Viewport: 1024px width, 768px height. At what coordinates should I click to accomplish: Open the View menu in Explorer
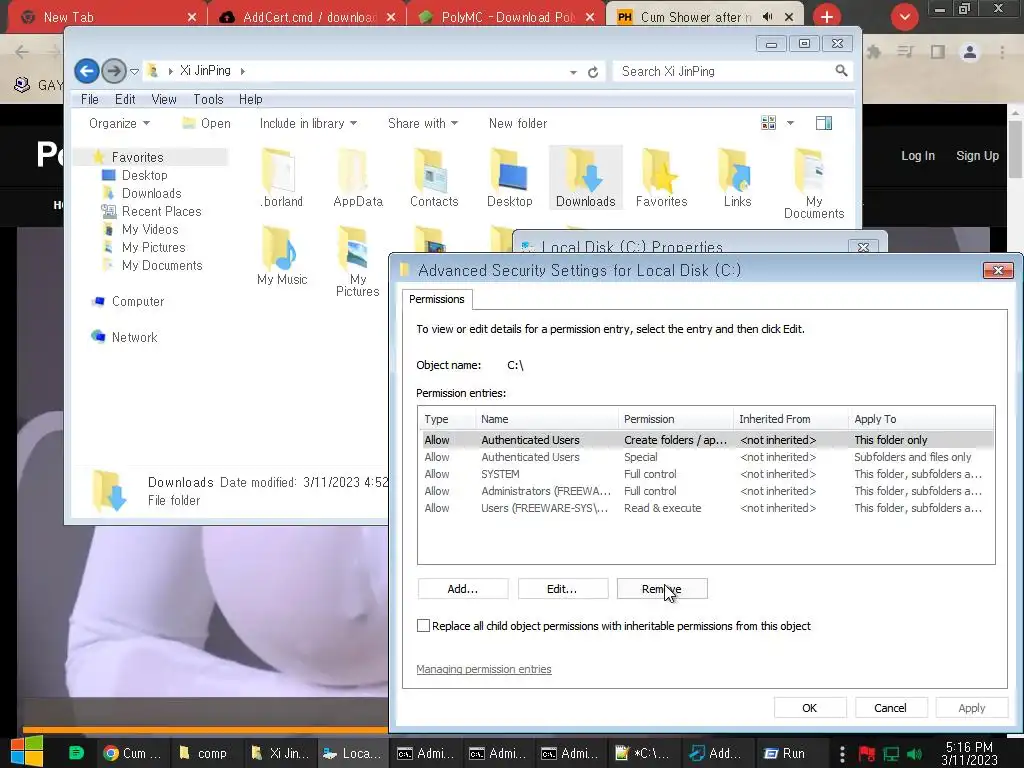[164, 99]
